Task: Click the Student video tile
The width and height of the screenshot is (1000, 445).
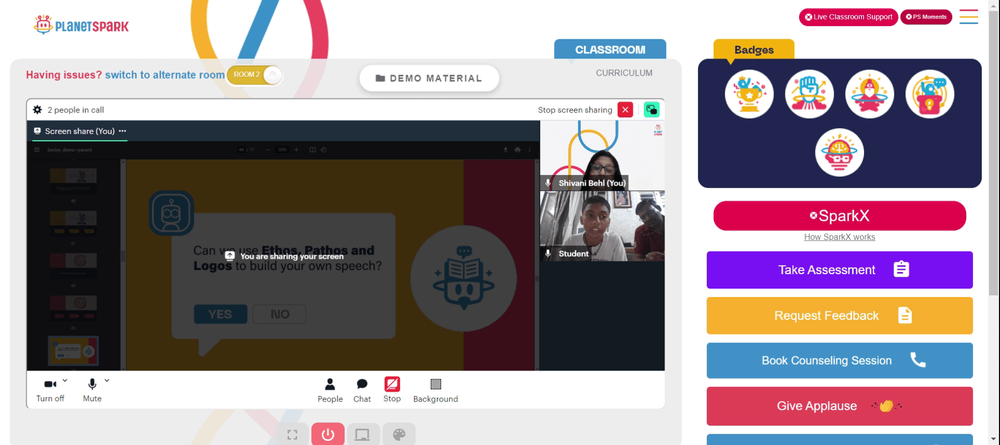Action: click(602, 226)
